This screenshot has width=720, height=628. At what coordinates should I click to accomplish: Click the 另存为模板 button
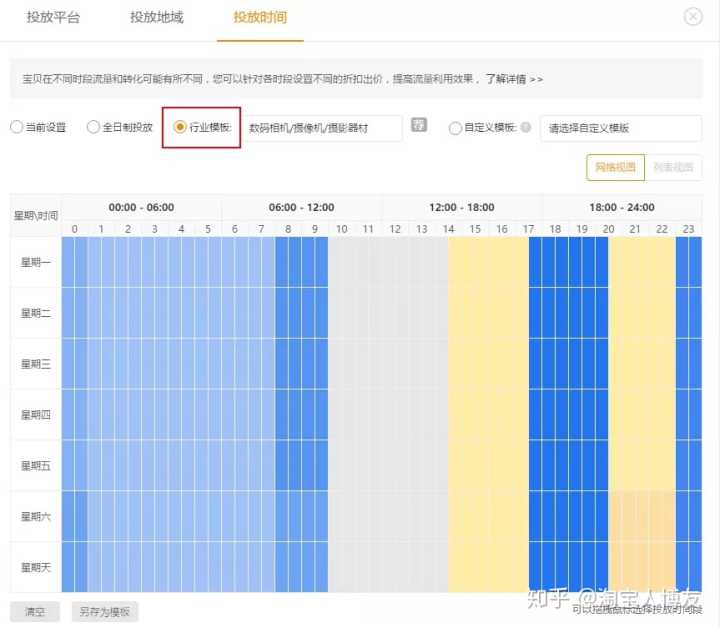click(x=104, y=612)
